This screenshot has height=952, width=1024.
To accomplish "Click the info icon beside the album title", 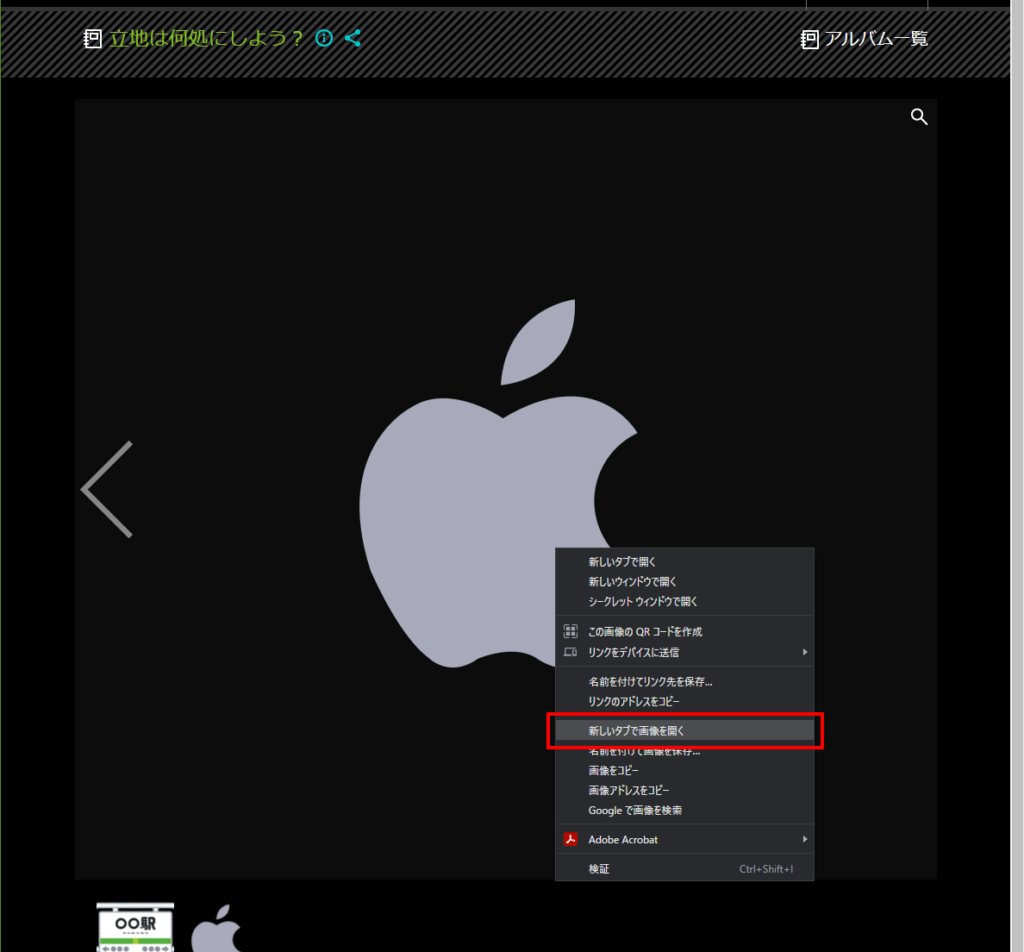I will (x=324, y=39).
